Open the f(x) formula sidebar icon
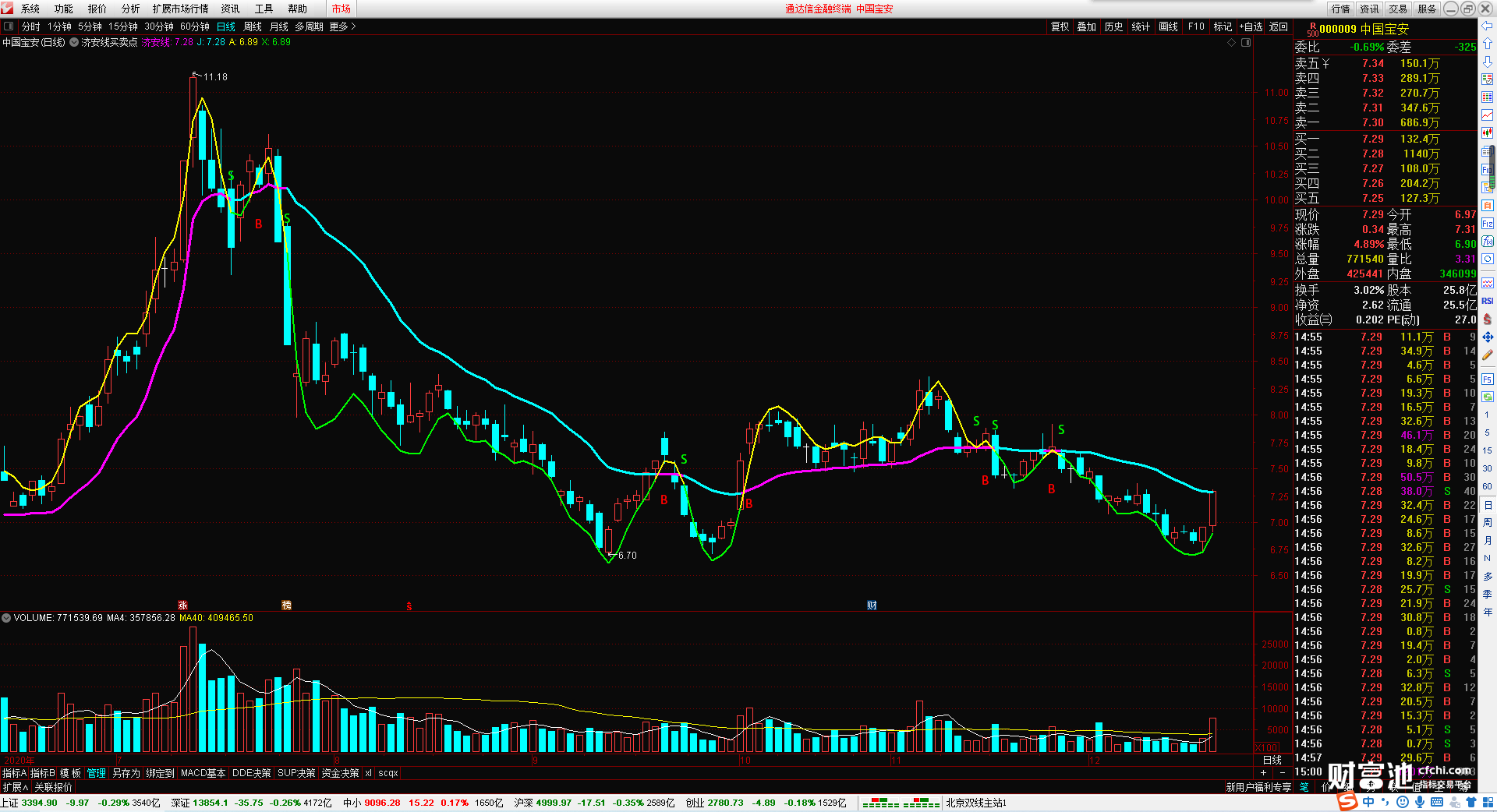Screen dimensions: 1497x812 [x=1488, y=242]
